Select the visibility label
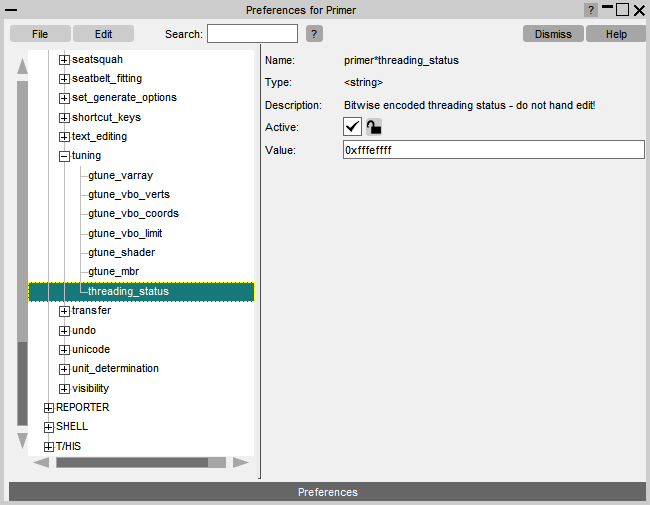650x505 pixels. click(90, 388)
